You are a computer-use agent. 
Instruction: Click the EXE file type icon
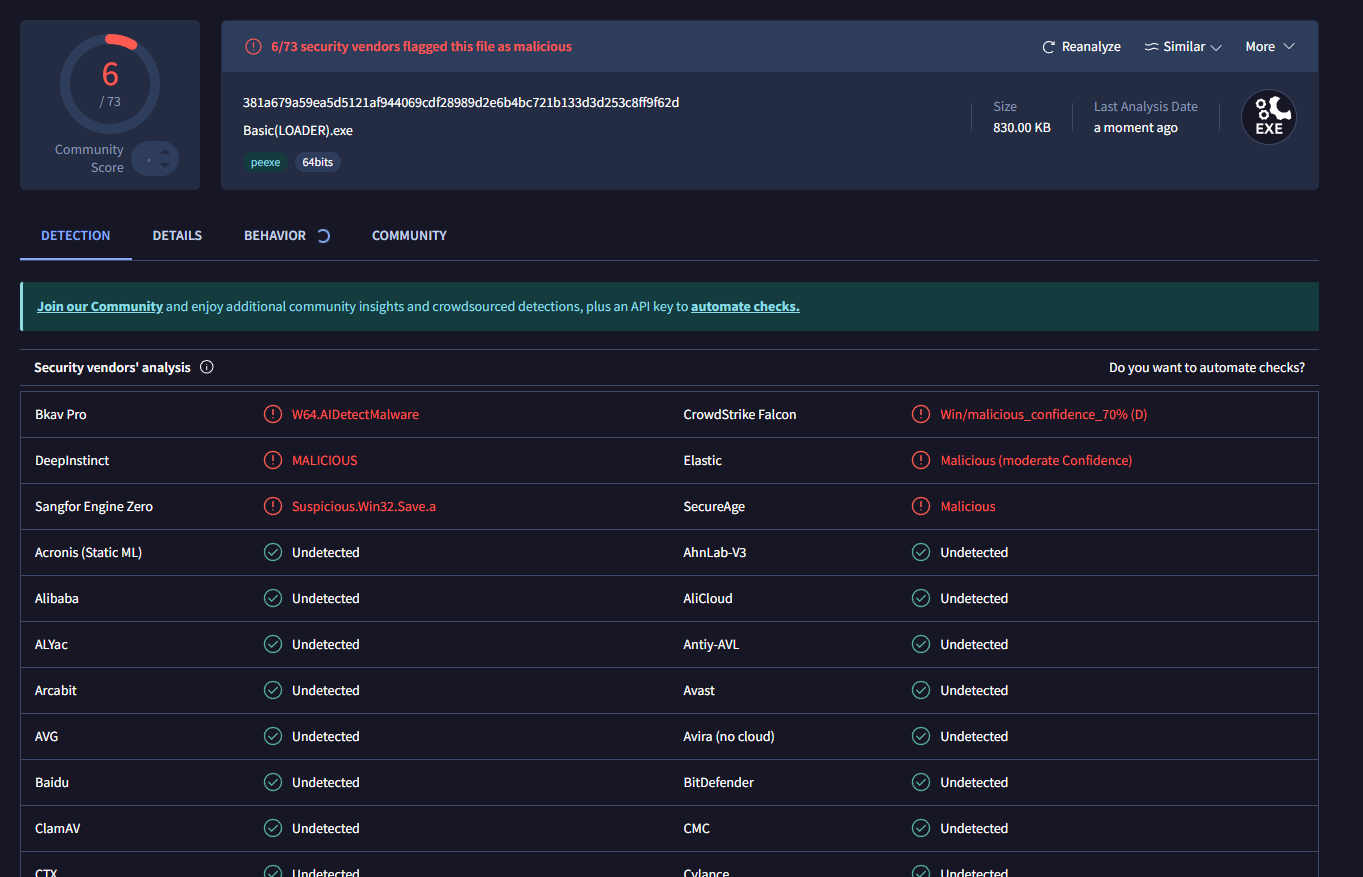[1268, 118]
